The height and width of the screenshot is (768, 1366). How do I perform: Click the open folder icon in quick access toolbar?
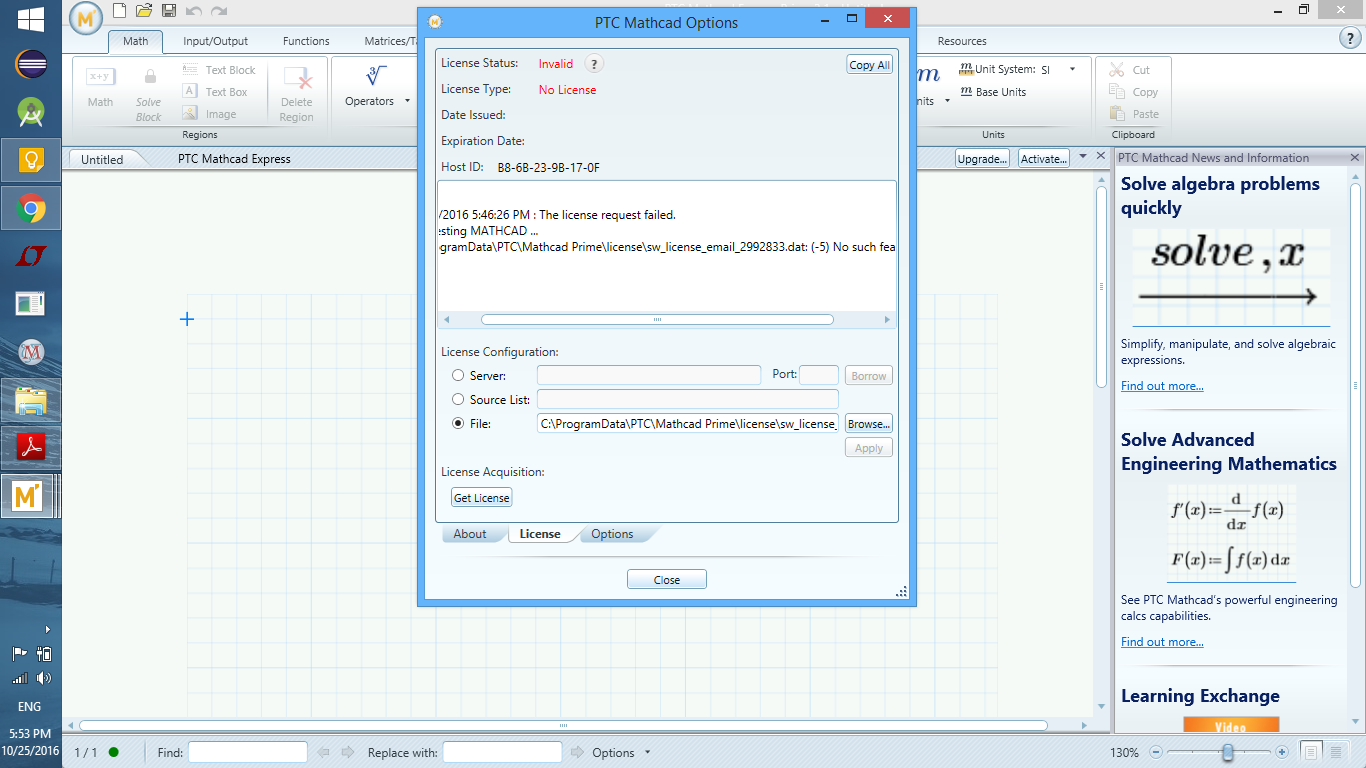click(144, 11)
